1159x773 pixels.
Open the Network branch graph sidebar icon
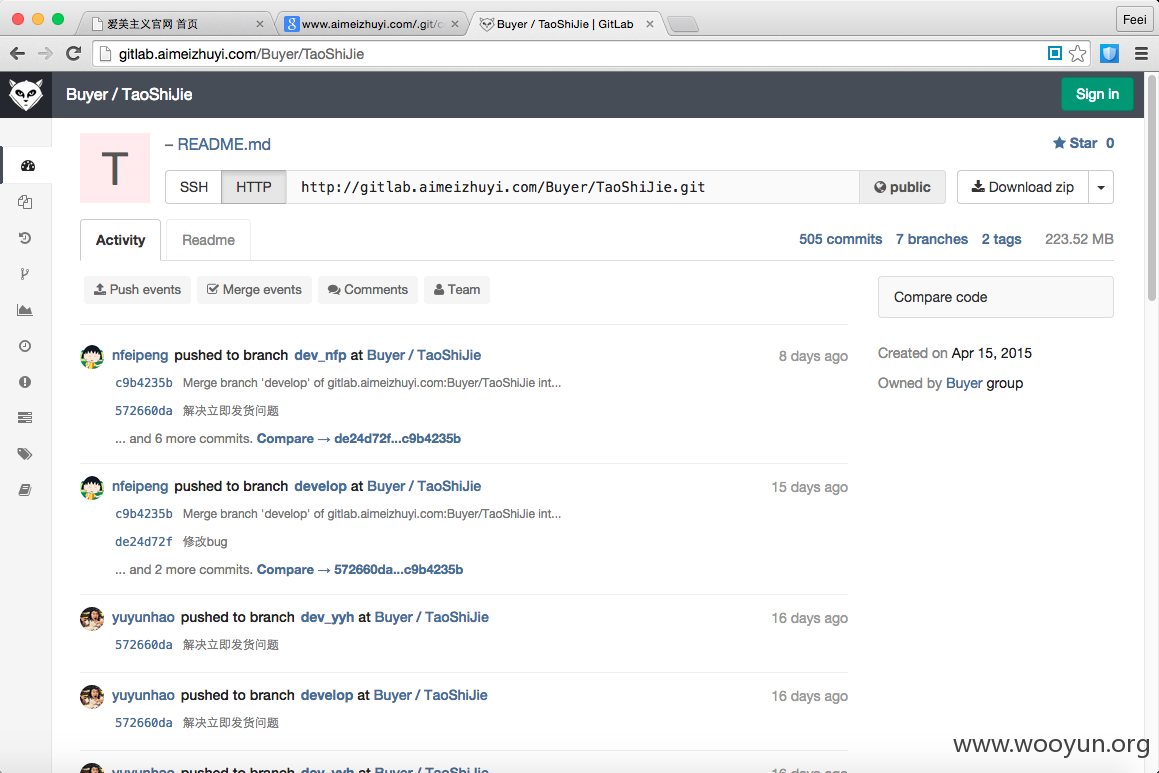[x=25, y=274]
